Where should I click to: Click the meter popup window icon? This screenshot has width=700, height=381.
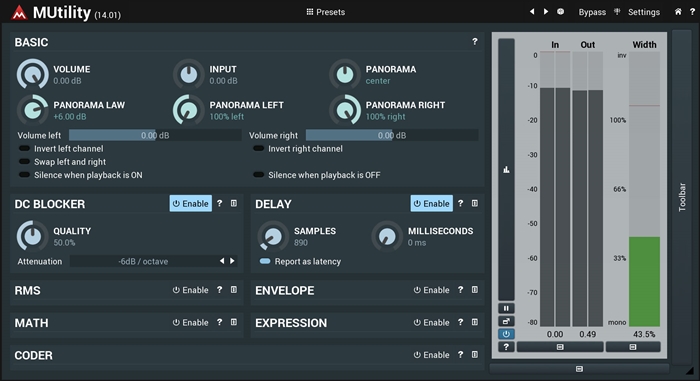(506, 321)
